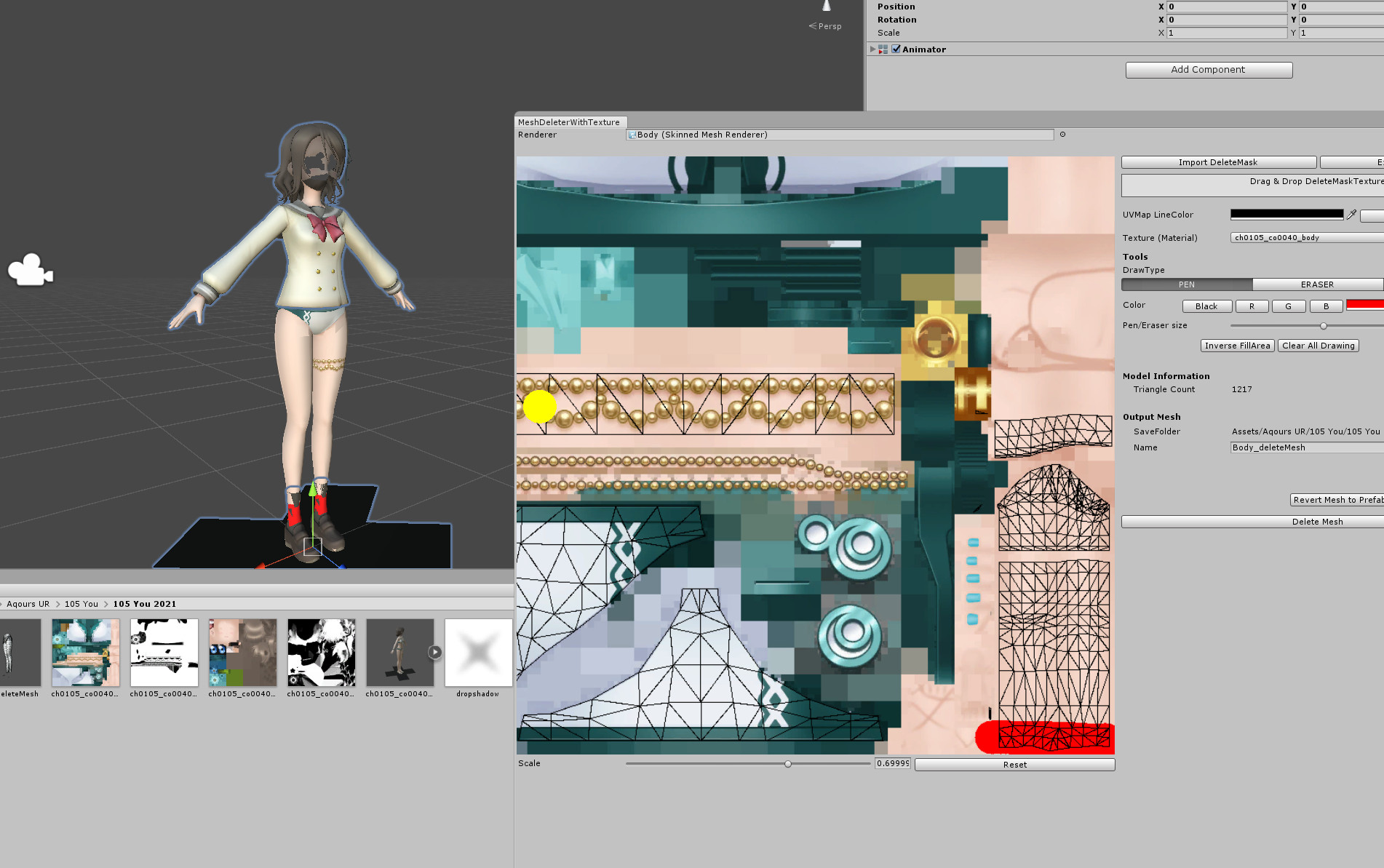Viewport: 1384px width, 868px height.
Task: Select the character model prefab asset thumbnail
Action: coord(399,653)
